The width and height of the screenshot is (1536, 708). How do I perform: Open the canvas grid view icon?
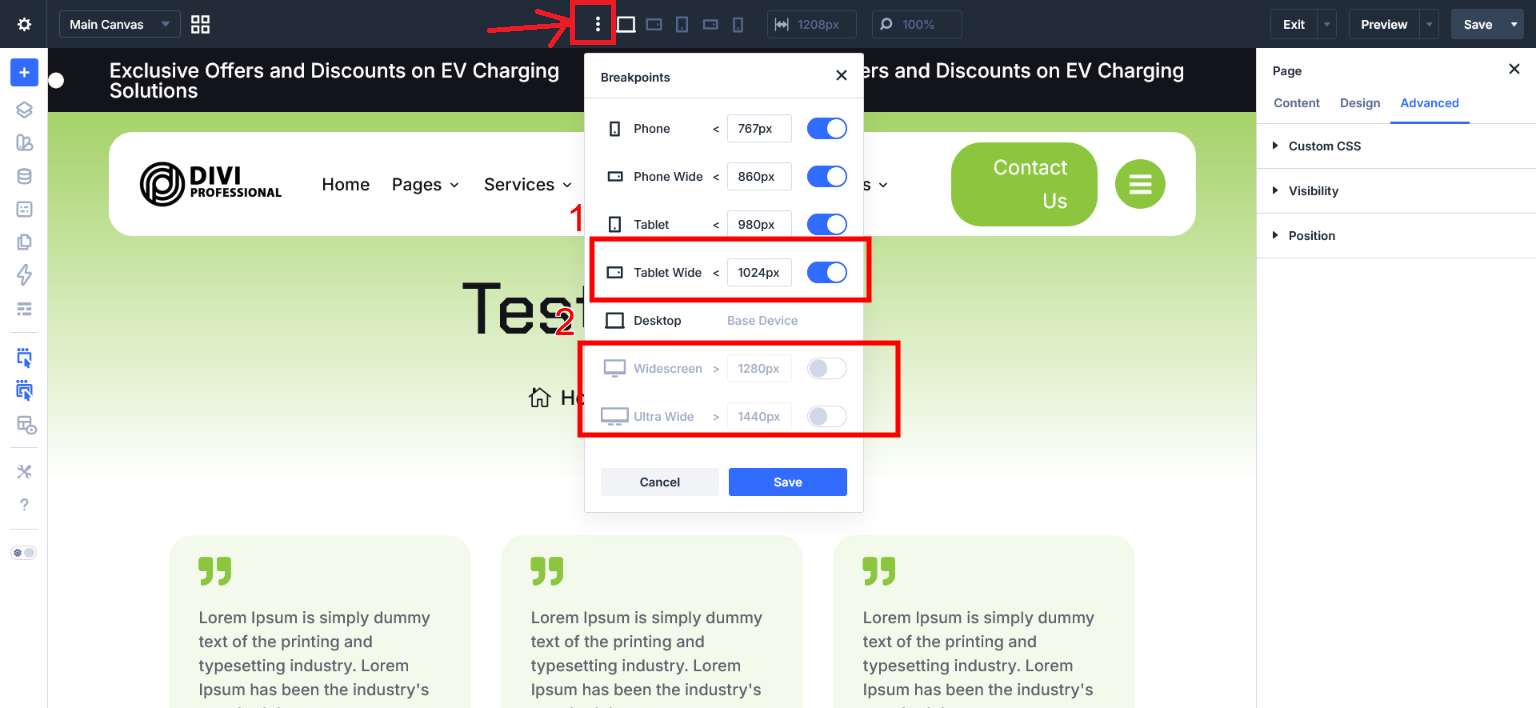pyautogui.click(x=200, y=24)
